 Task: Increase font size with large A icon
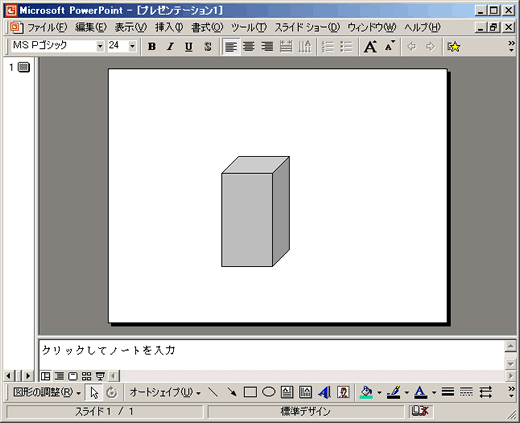tap(370, 47)
